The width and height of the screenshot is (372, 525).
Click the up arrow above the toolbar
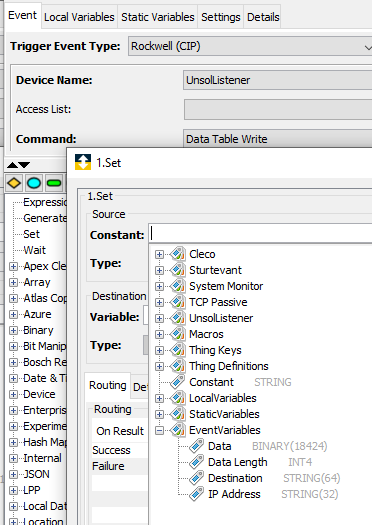point(12,165)
